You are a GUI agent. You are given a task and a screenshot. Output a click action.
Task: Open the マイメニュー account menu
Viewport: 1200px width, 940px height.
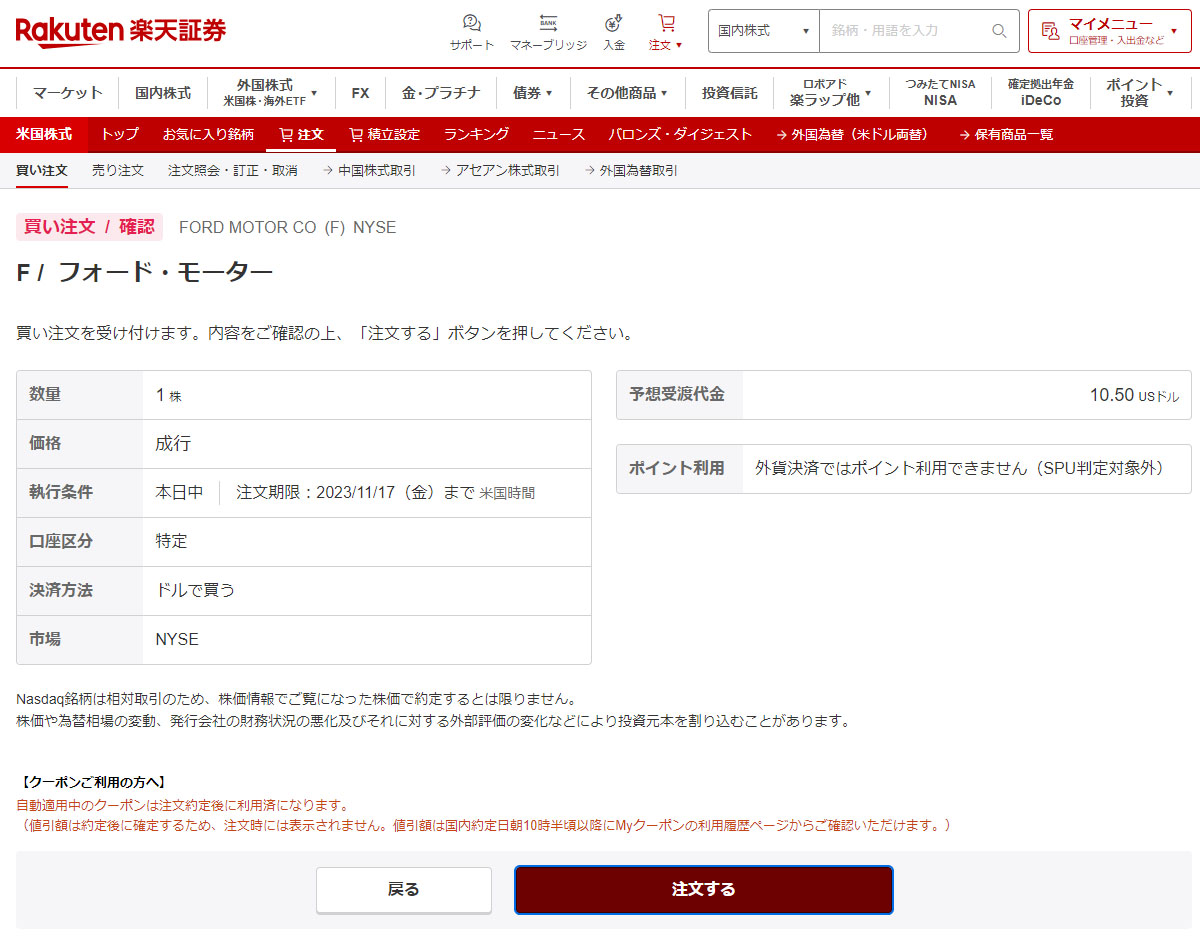[x=1109, y=31]
